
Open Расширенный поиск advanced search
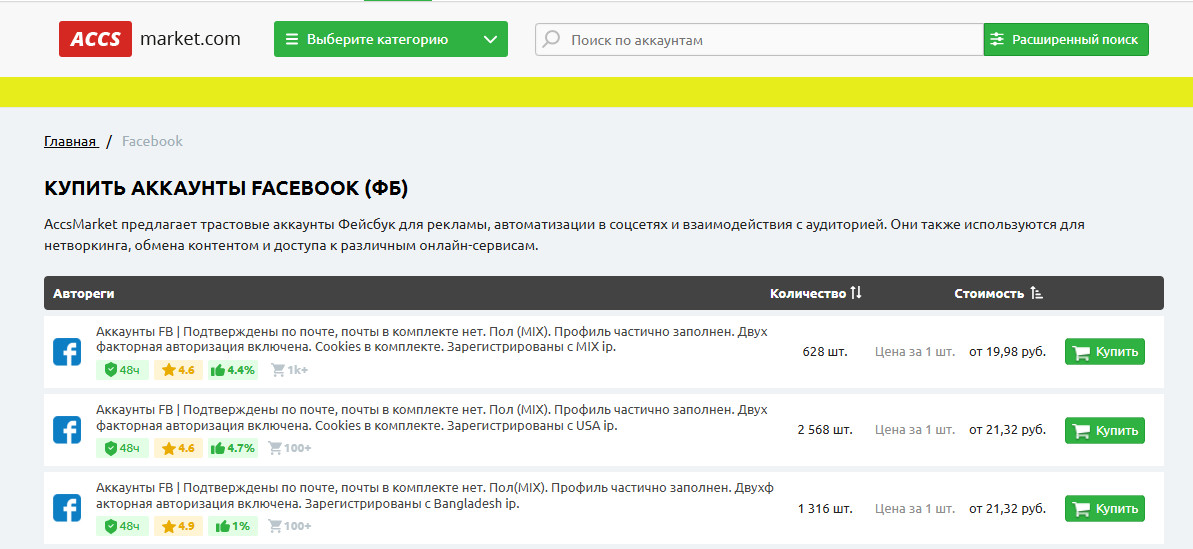(1066, 40)
